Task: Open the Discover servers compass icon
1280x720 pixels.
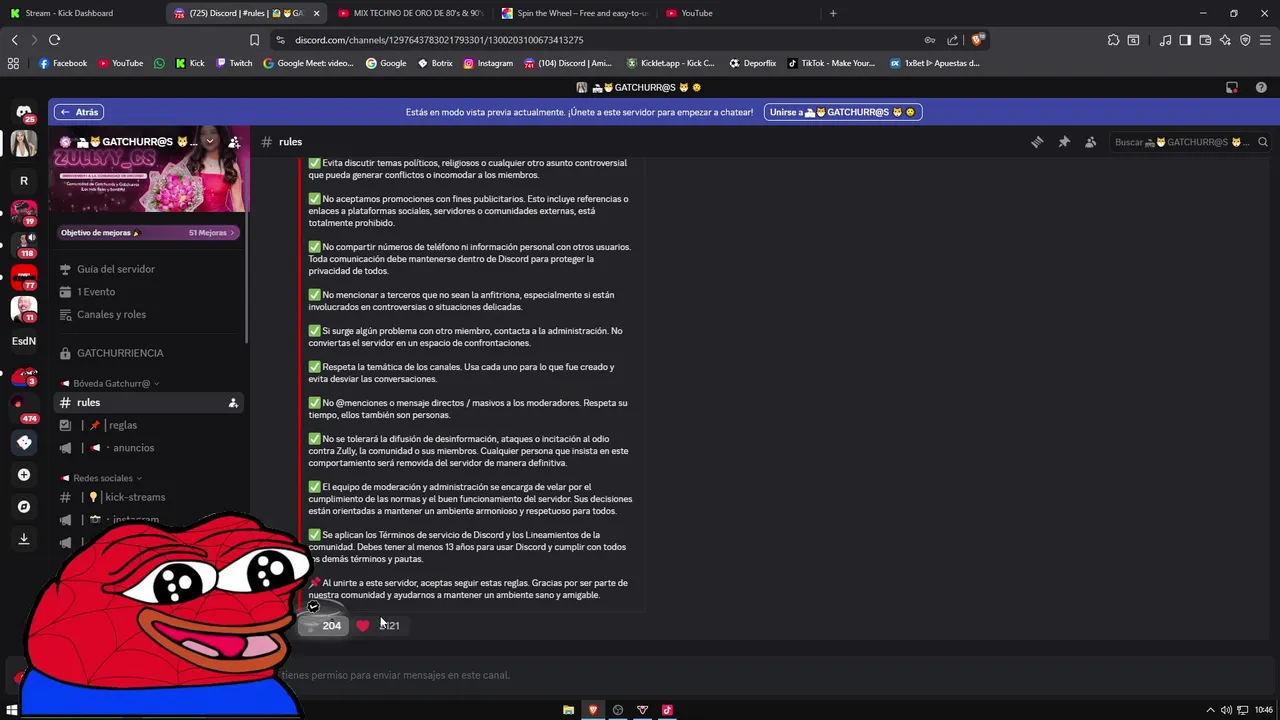Action: [x=24, y=507]
